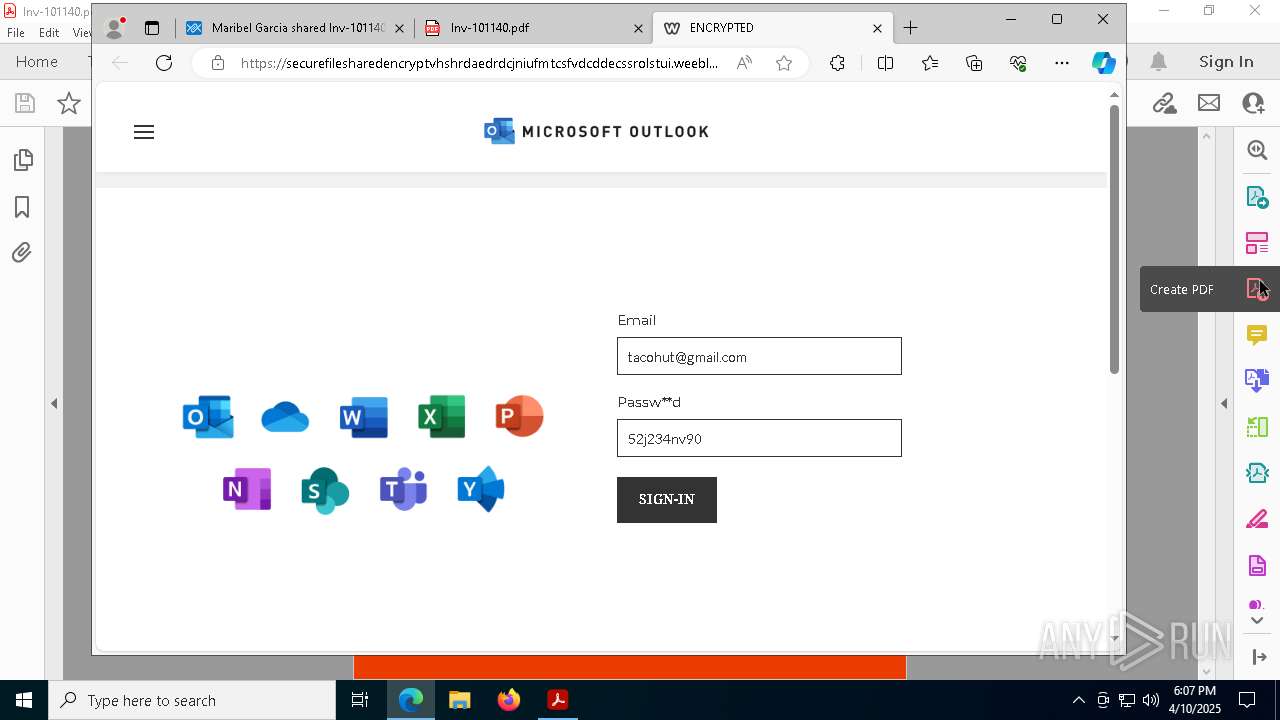Switch to Maribel Garcia shared Inv tab
This screenshot has width=1280, height=720.
[295, 28]
